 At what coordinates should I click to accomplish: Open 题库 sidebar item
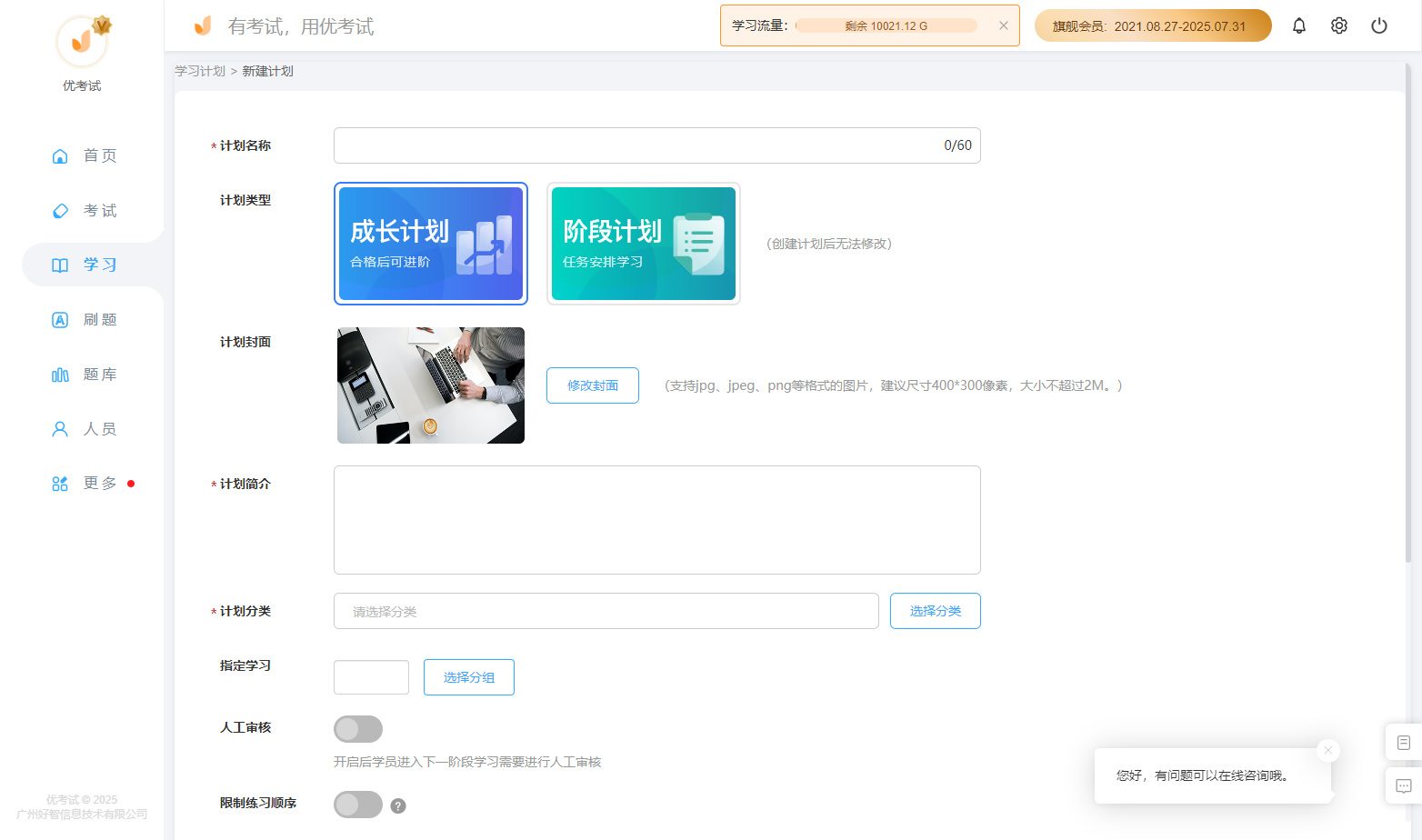(x=84, y=374)
